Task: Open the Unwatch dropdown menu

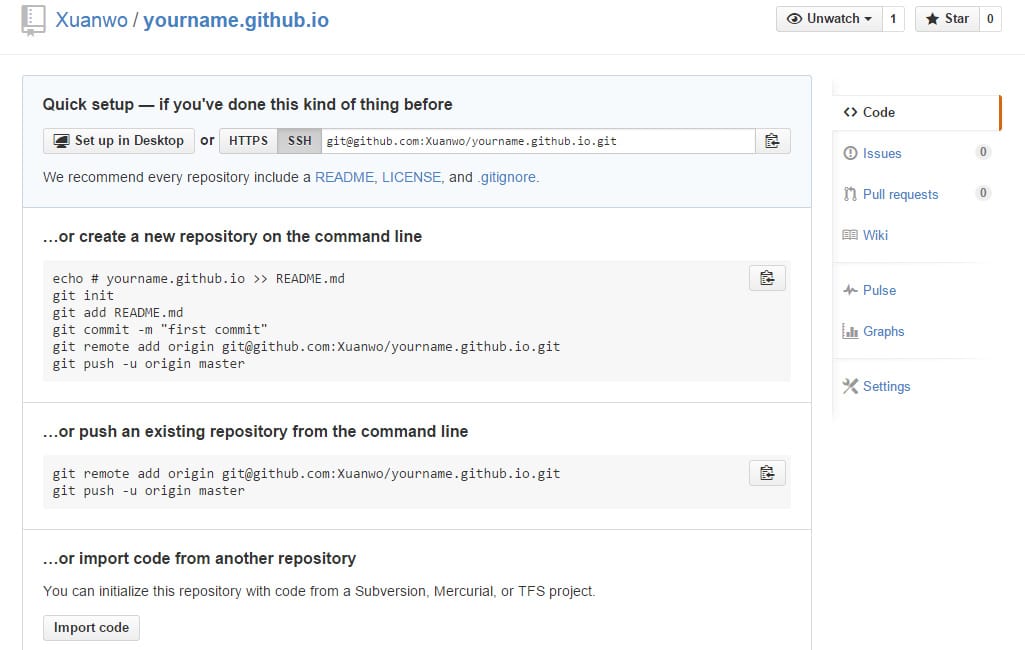Action: pos(828,18)
